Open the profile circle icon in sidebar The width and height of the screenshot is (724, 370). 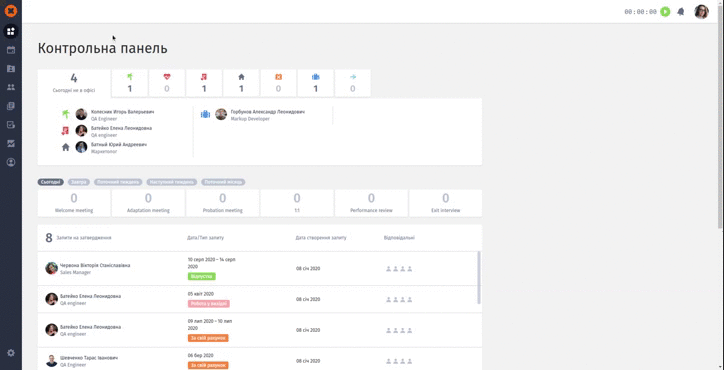coord(11,162)
